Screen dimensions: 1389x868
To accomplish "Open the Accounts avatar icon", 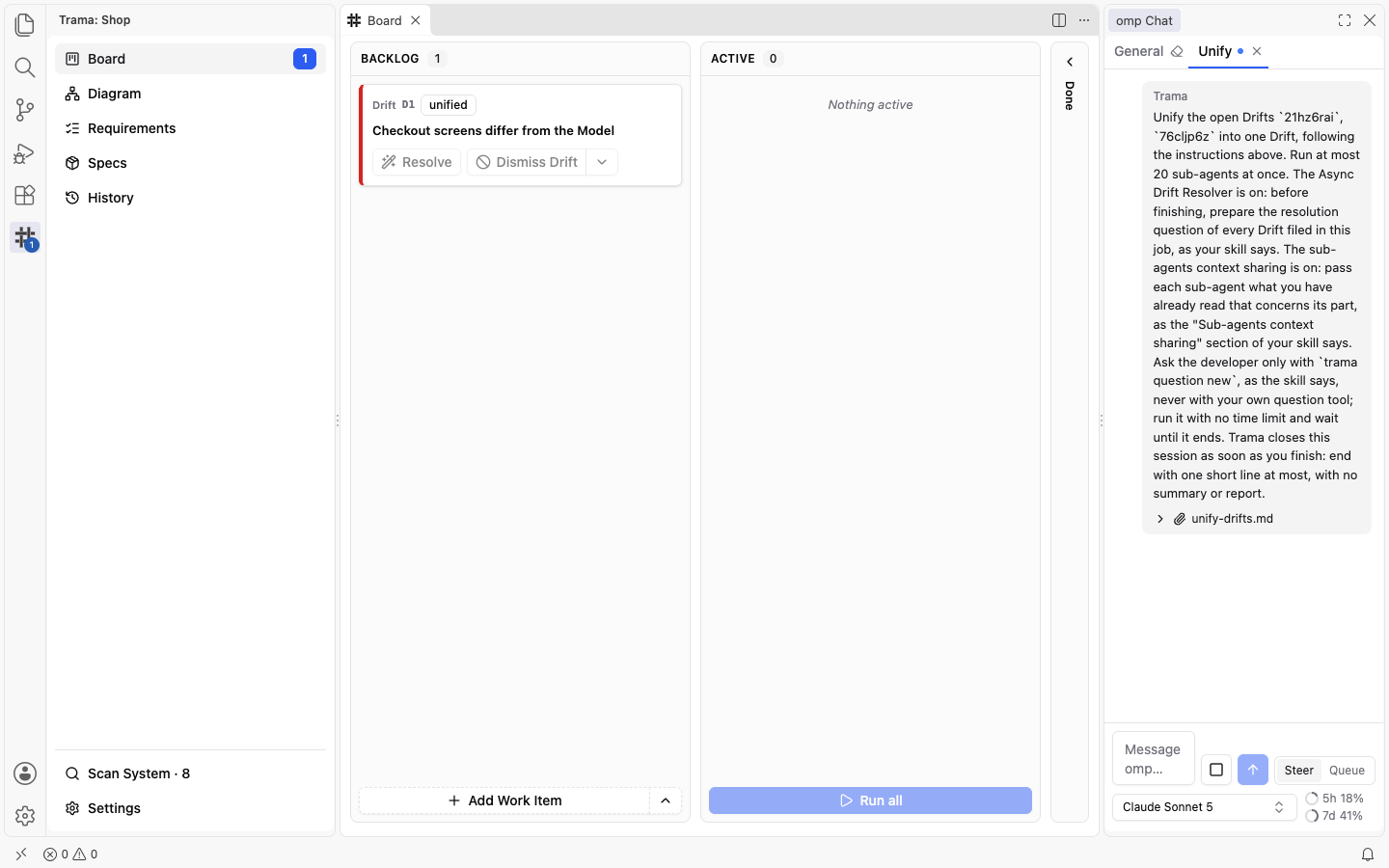I will click(25, 773).
